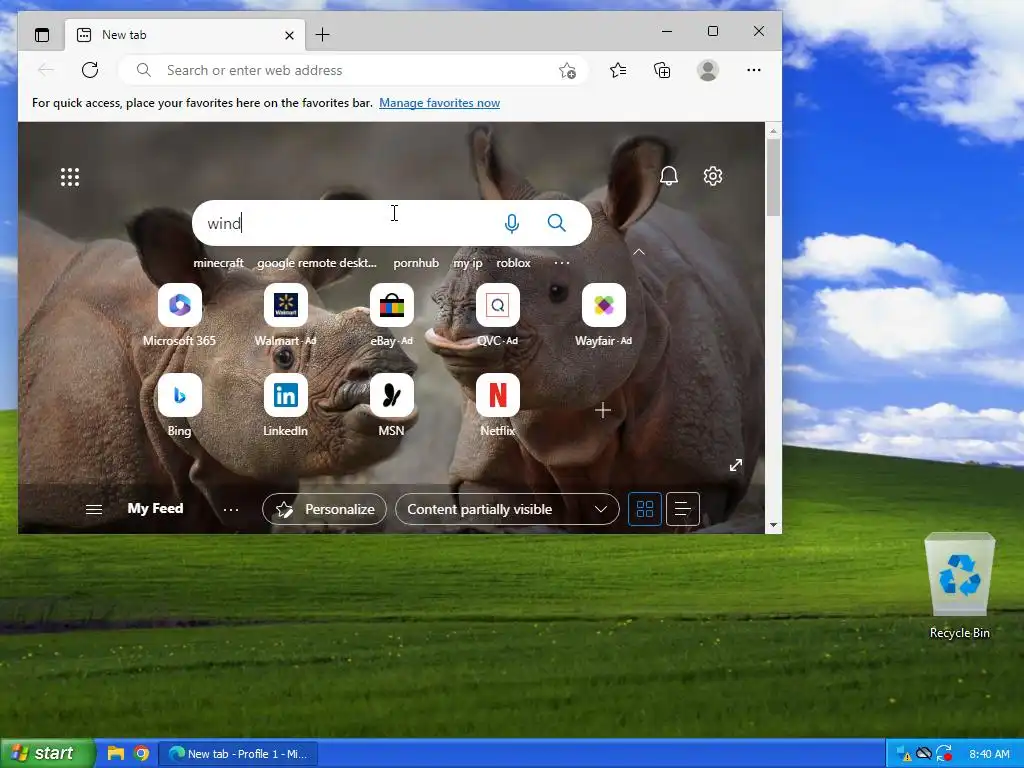The width and height of the screenshot is (1024, 768).
Task: Open network warning tray icon
Action: click(904, 754)
